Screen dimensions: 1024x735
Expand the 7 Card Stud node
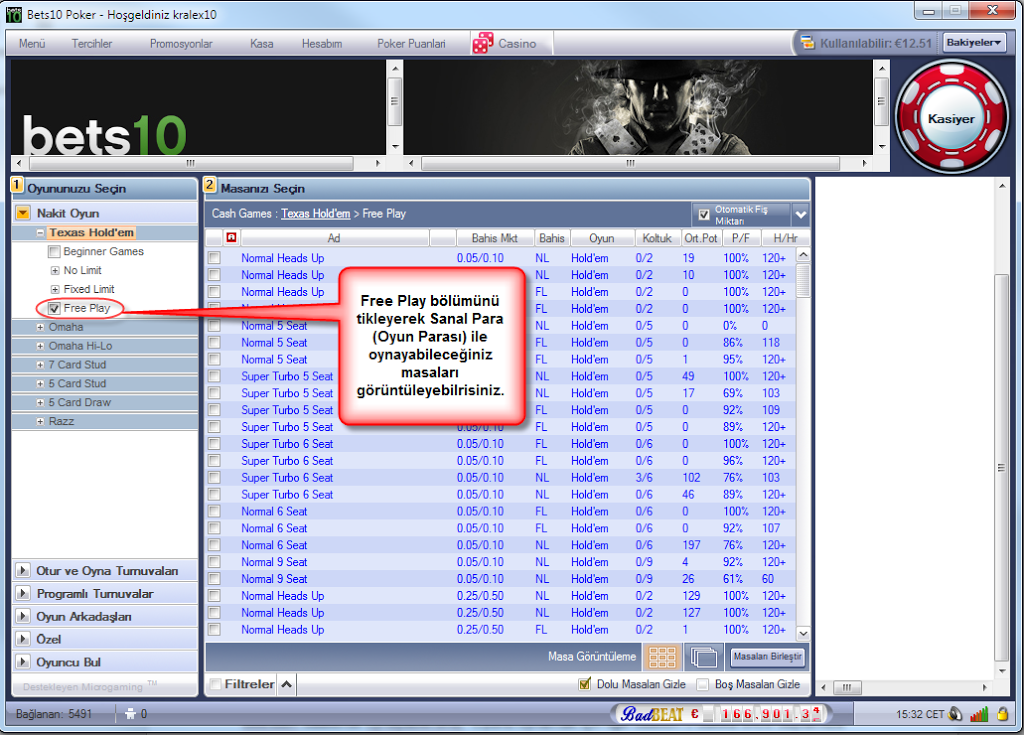coord(40,365)
